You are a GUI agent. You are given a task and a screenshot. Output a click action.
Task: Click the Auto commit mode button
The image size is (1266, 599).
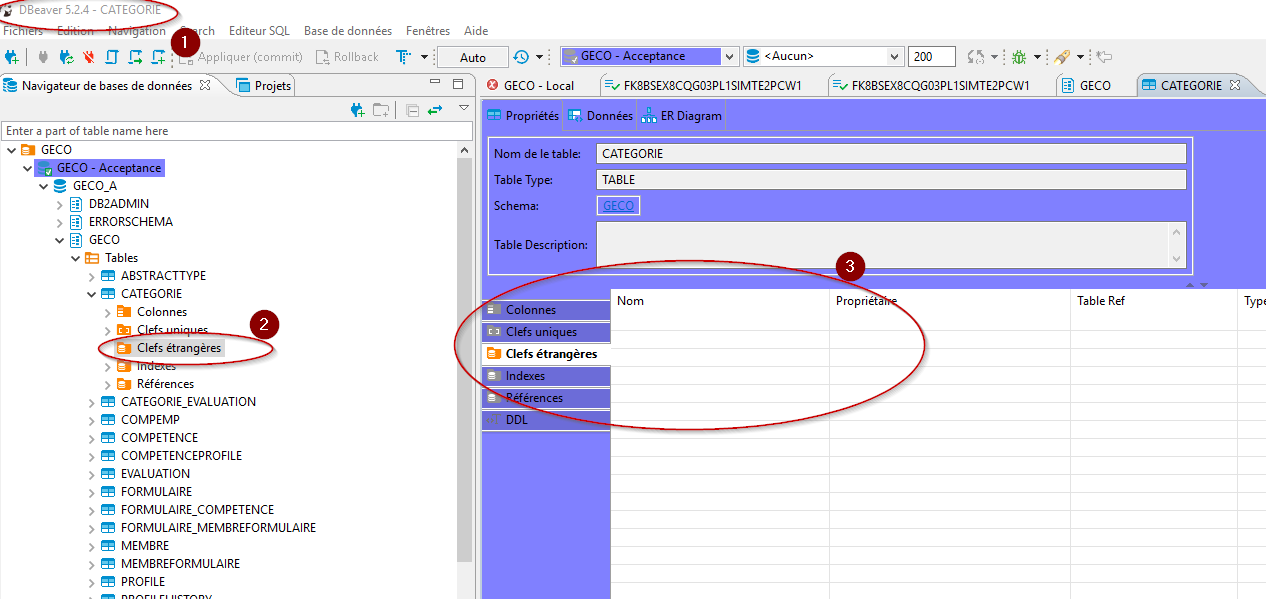pos(473,57)
